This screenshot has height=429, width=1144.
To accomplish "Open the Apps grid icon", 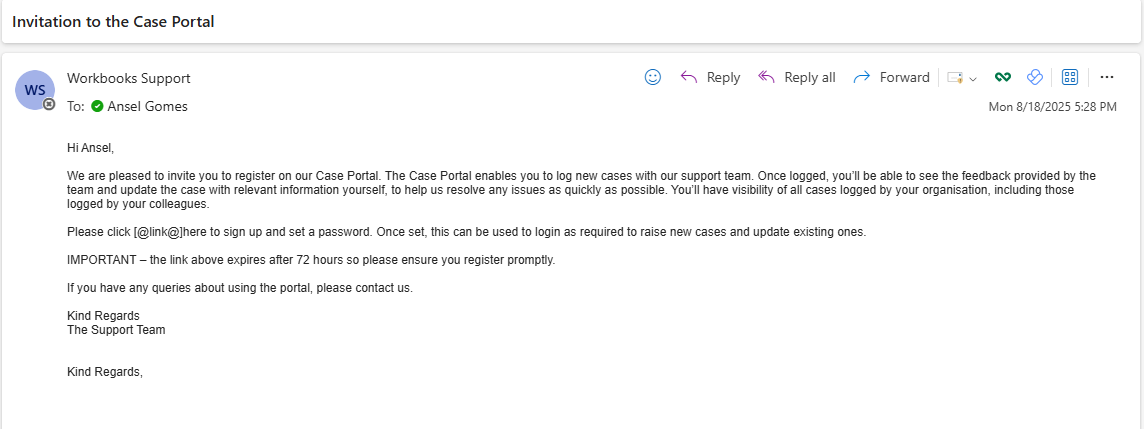I will click(1070, 77).
